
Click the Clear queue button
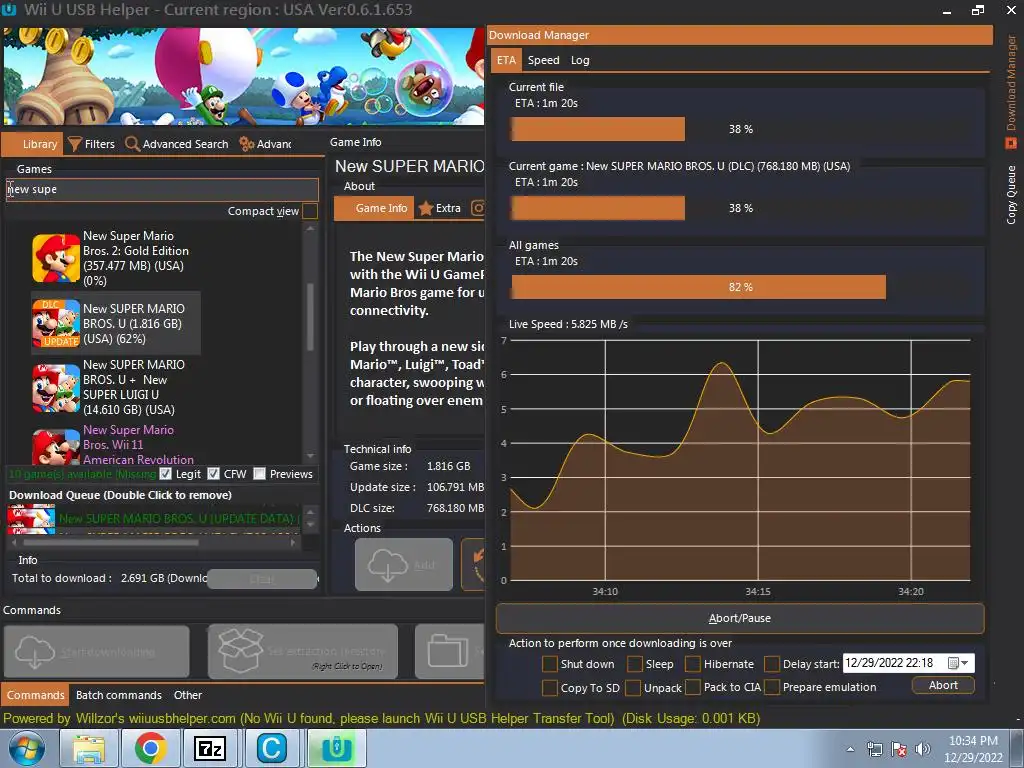pos(262,579)
